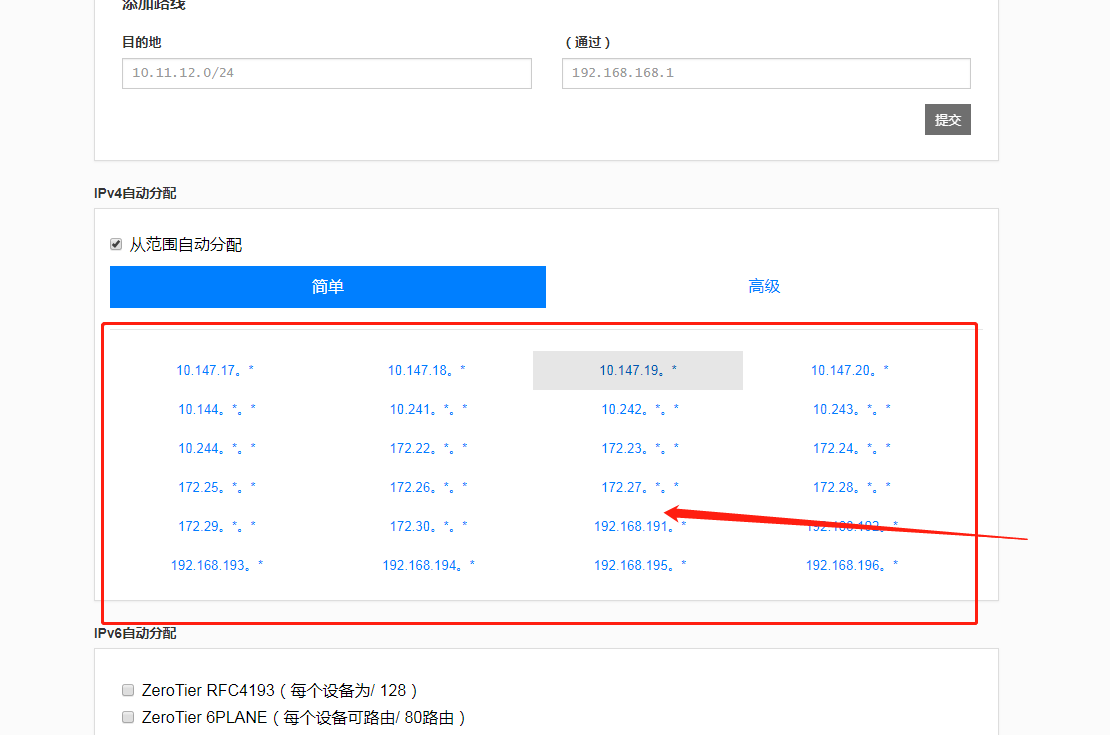Select the 172.27.*.* address range
This screenshot has width=1110, height=735.
click(x=639, y=487)
